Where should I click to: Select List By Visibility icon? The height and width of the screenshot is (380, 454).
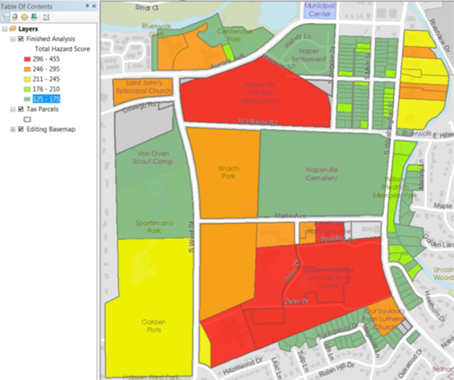pos(24,17)
